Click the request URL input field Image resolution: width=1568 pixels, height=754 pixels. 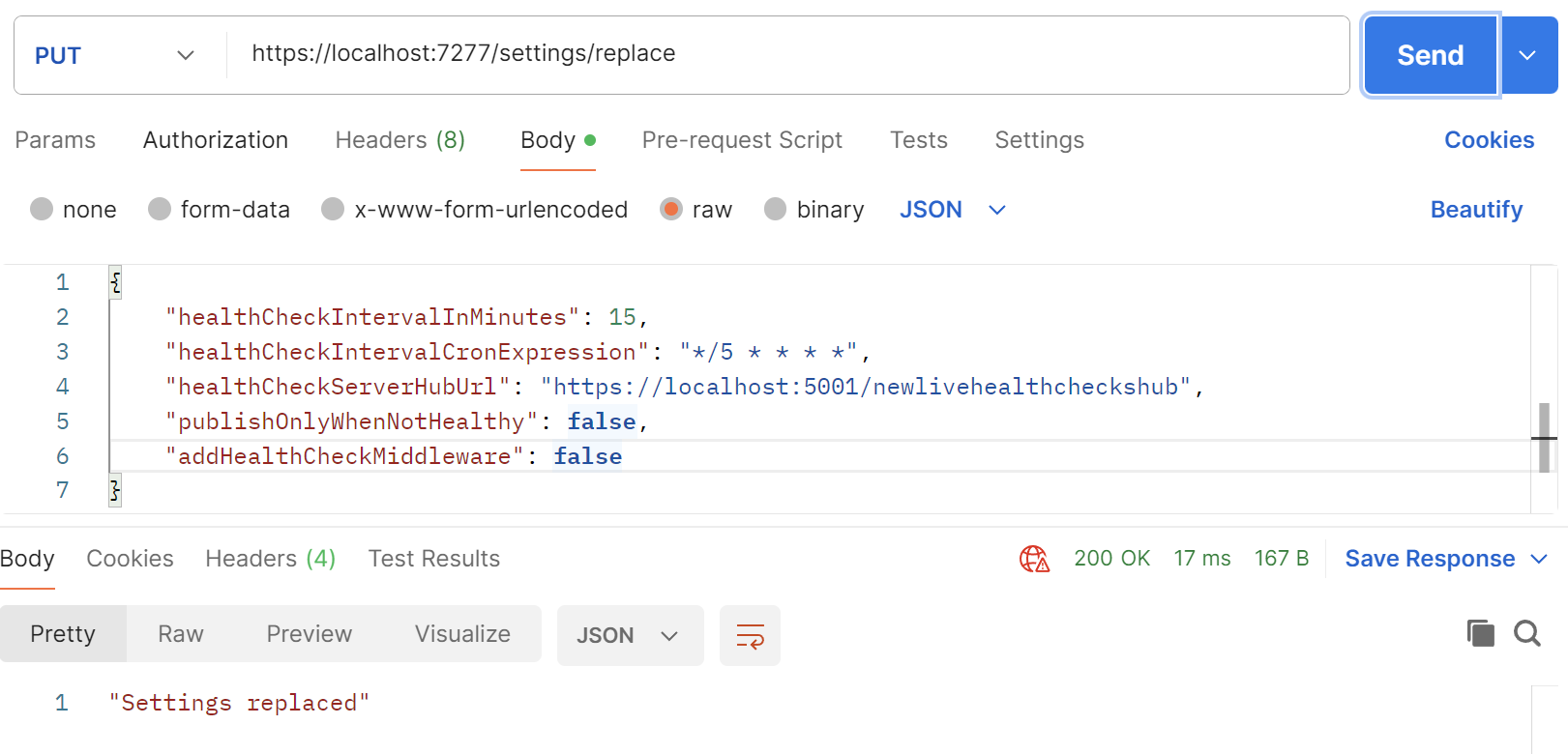point(788,55)
